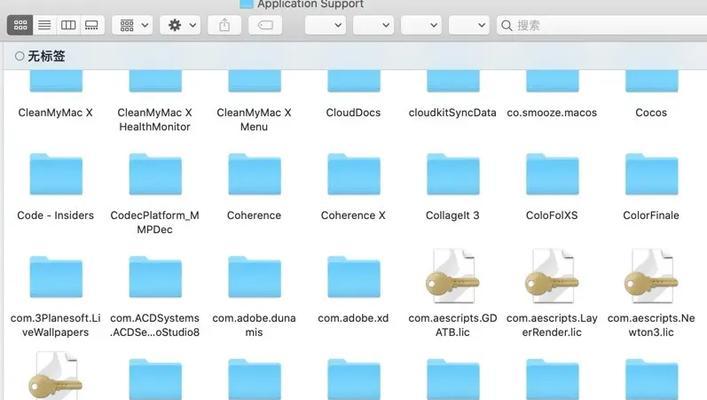Click the Application Support window title
This screenshot has height=400, width=707.
coord(310,4)
